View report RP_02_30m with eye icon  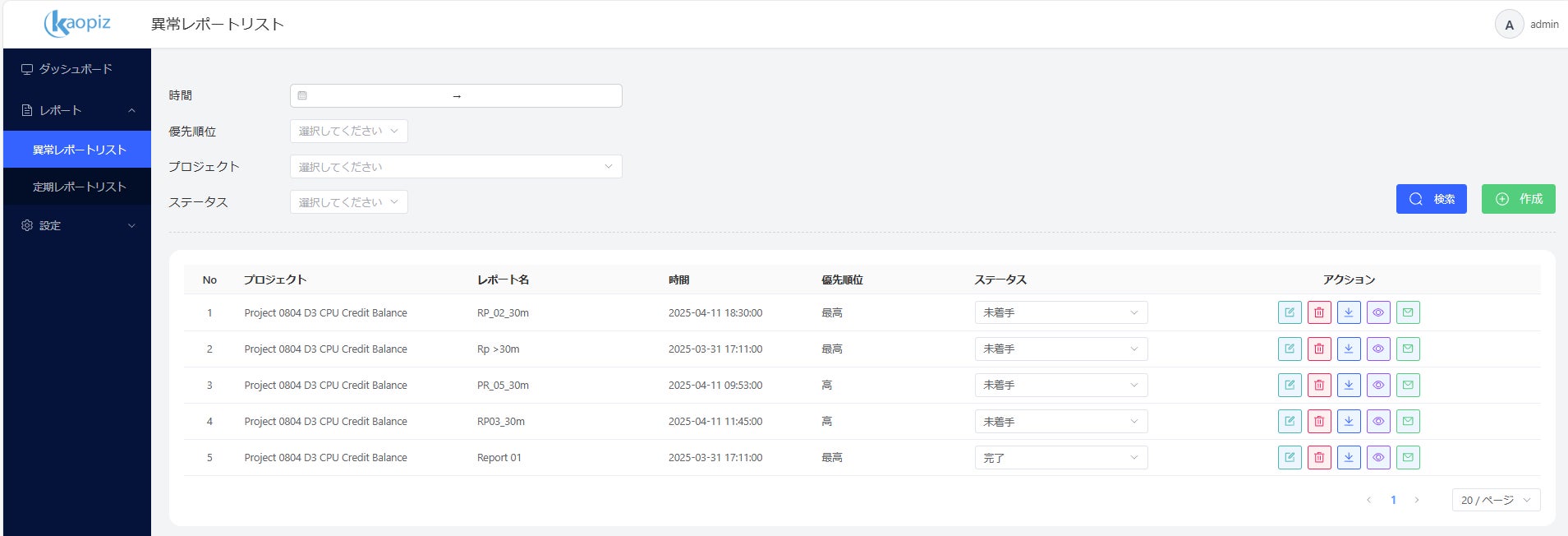pyautogui.click(x=1378, y=312)
